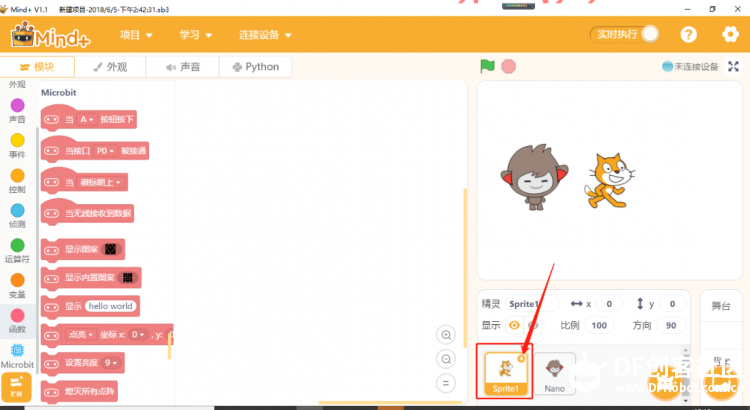750x410 pixels.
Task: Click the Scratch cat on stage
Action: click(x=610, y=181)
